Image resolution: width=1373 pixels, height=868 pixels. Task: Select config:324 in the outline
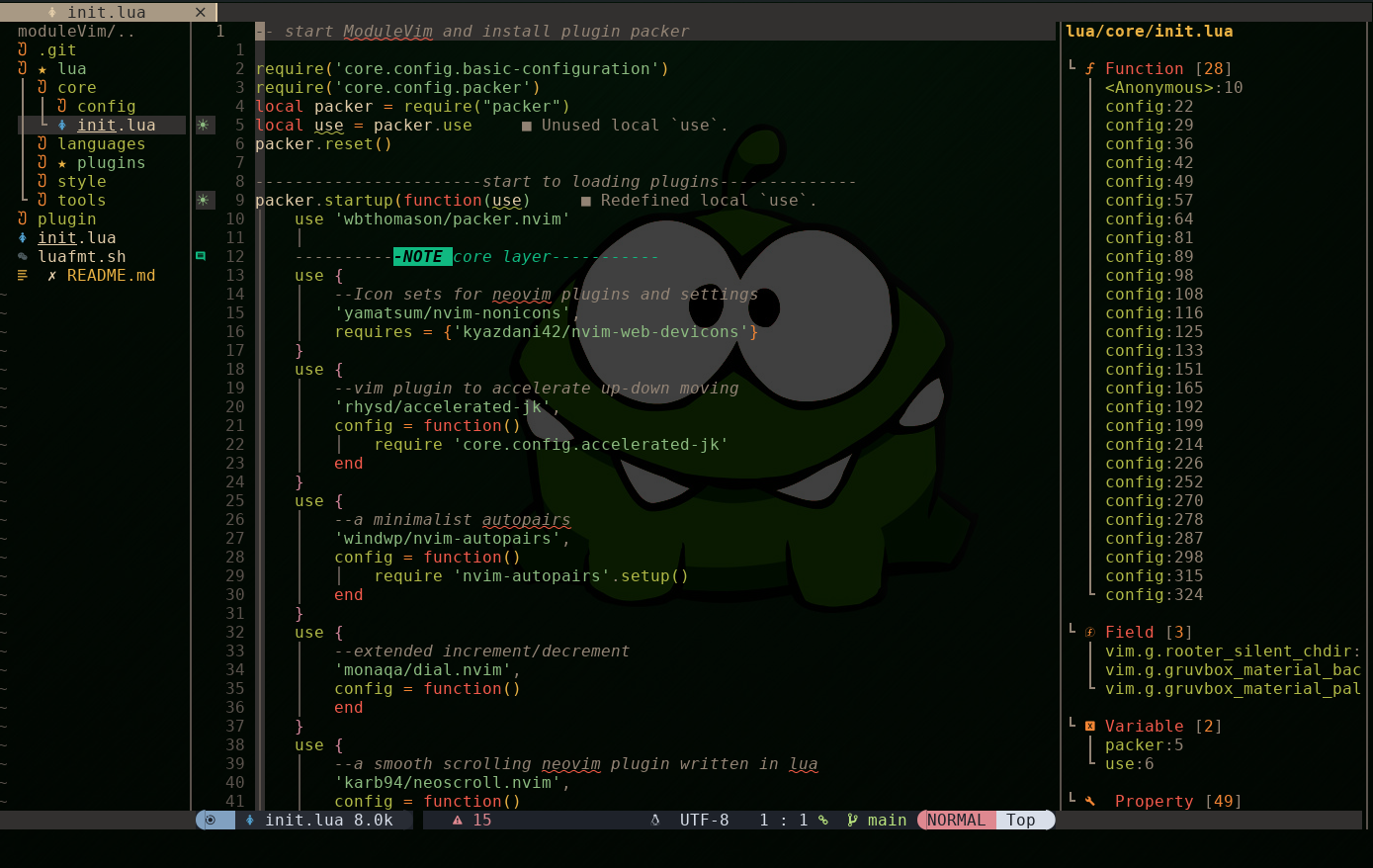pyautogui.click(x=1155, y=595)
